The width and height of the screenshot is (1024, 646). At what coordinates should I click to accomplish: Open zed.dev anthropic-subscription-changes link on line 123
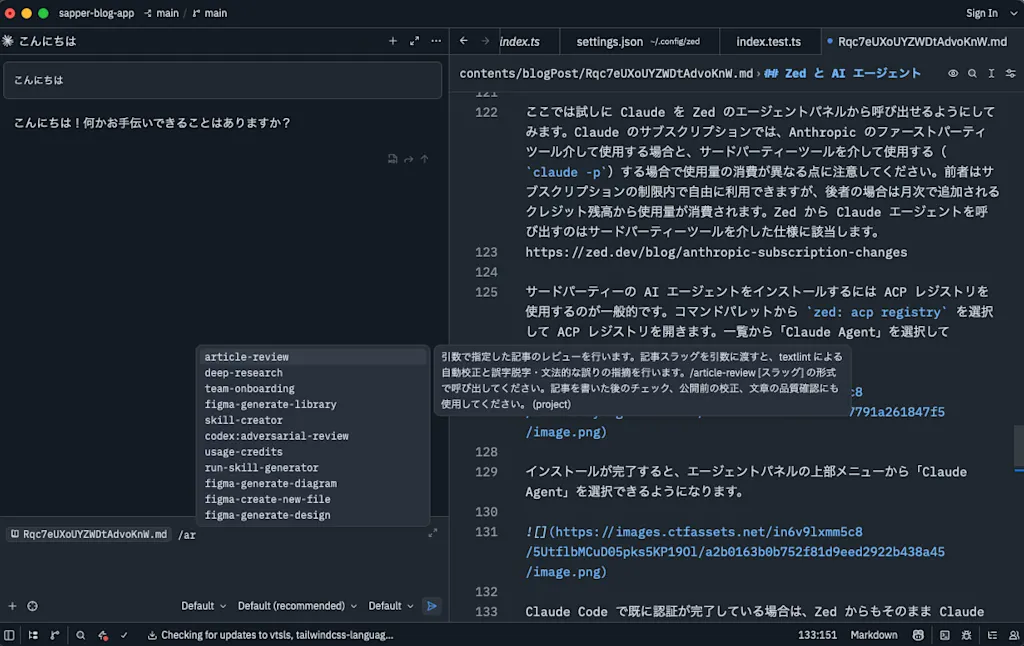716,252
